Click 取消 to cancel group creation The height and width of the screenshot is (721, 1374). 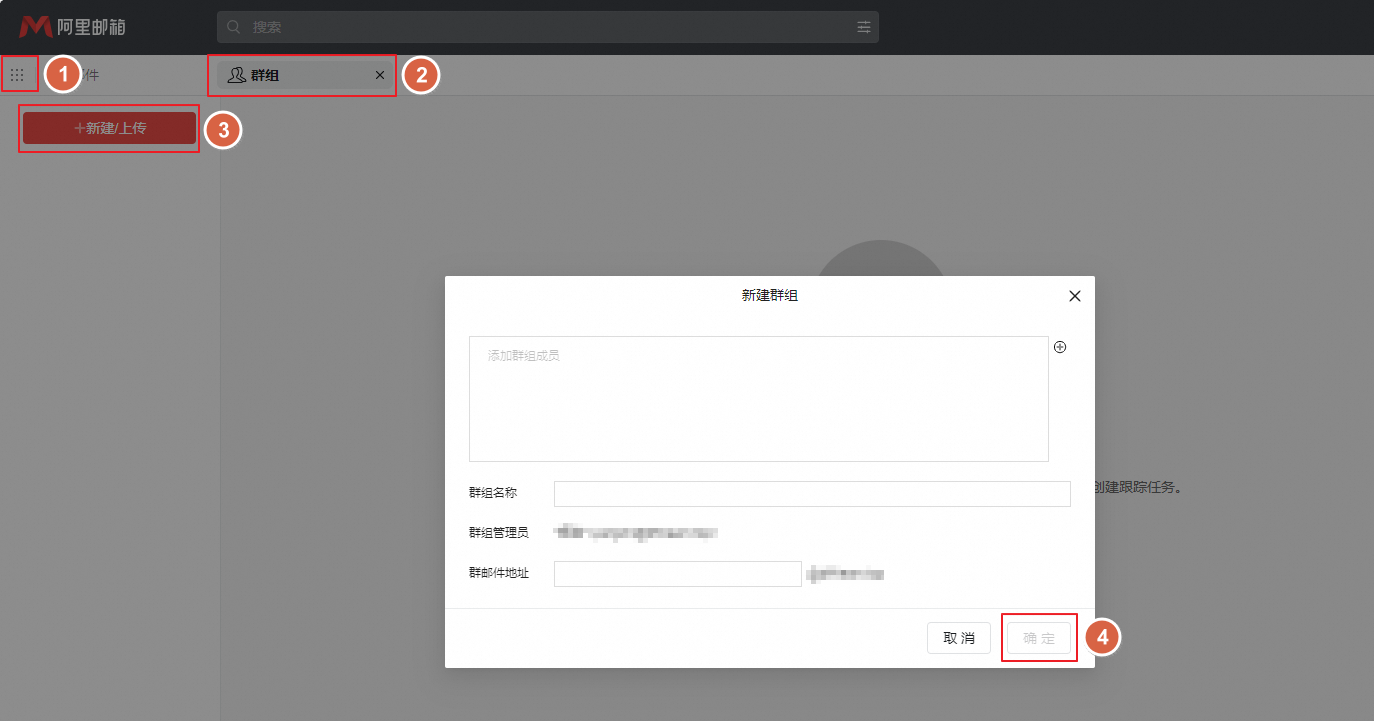[x=958, y=638]
